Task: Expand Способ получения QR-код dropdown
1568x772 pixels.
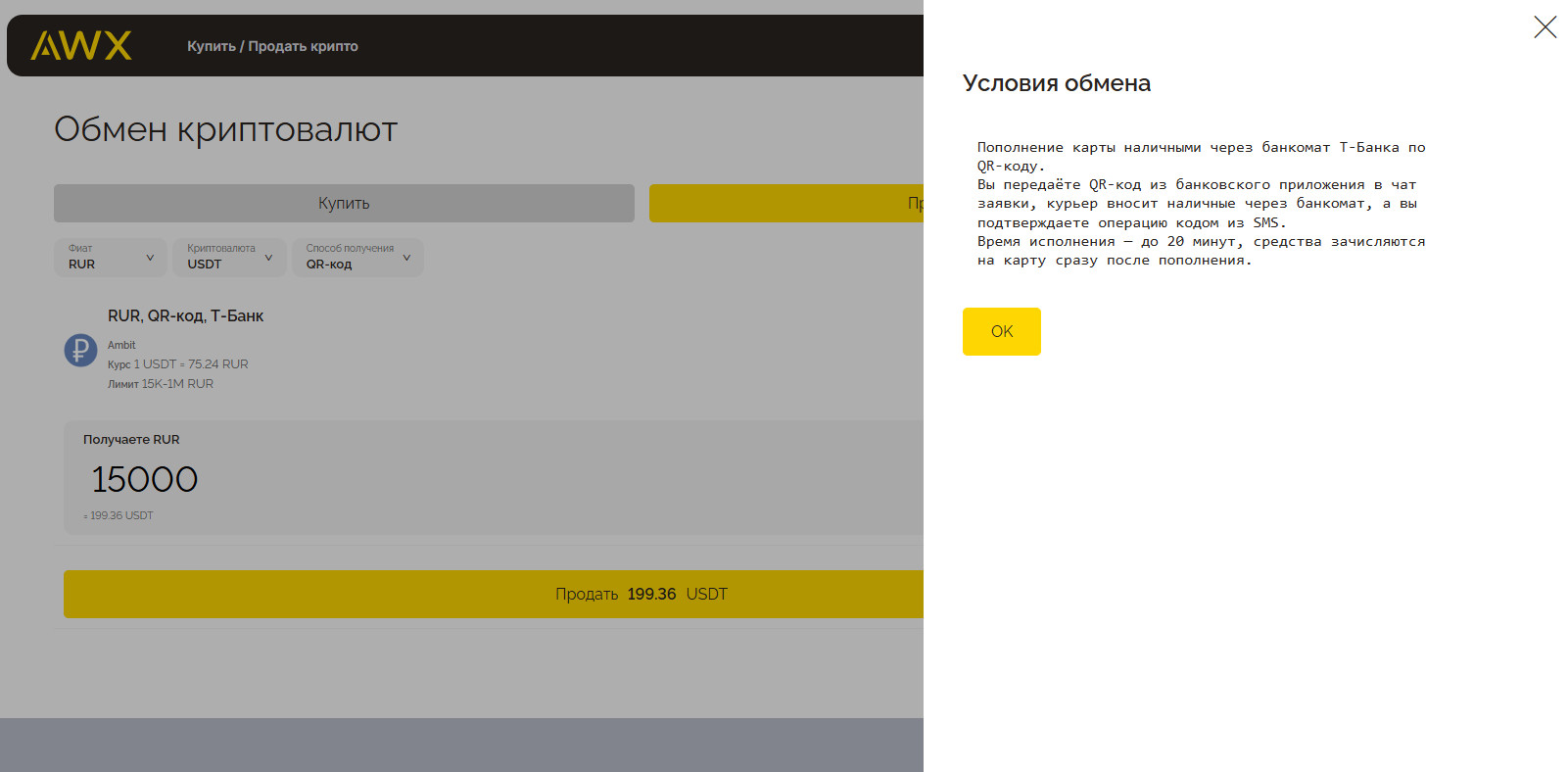Action: click(x=357, y=257)
